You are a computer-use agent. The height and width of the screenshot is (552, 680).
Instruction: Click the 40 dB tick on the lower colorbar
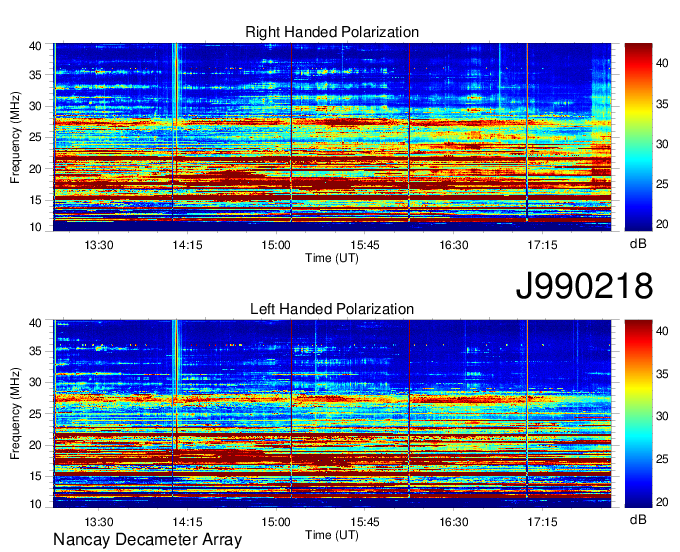662,331
